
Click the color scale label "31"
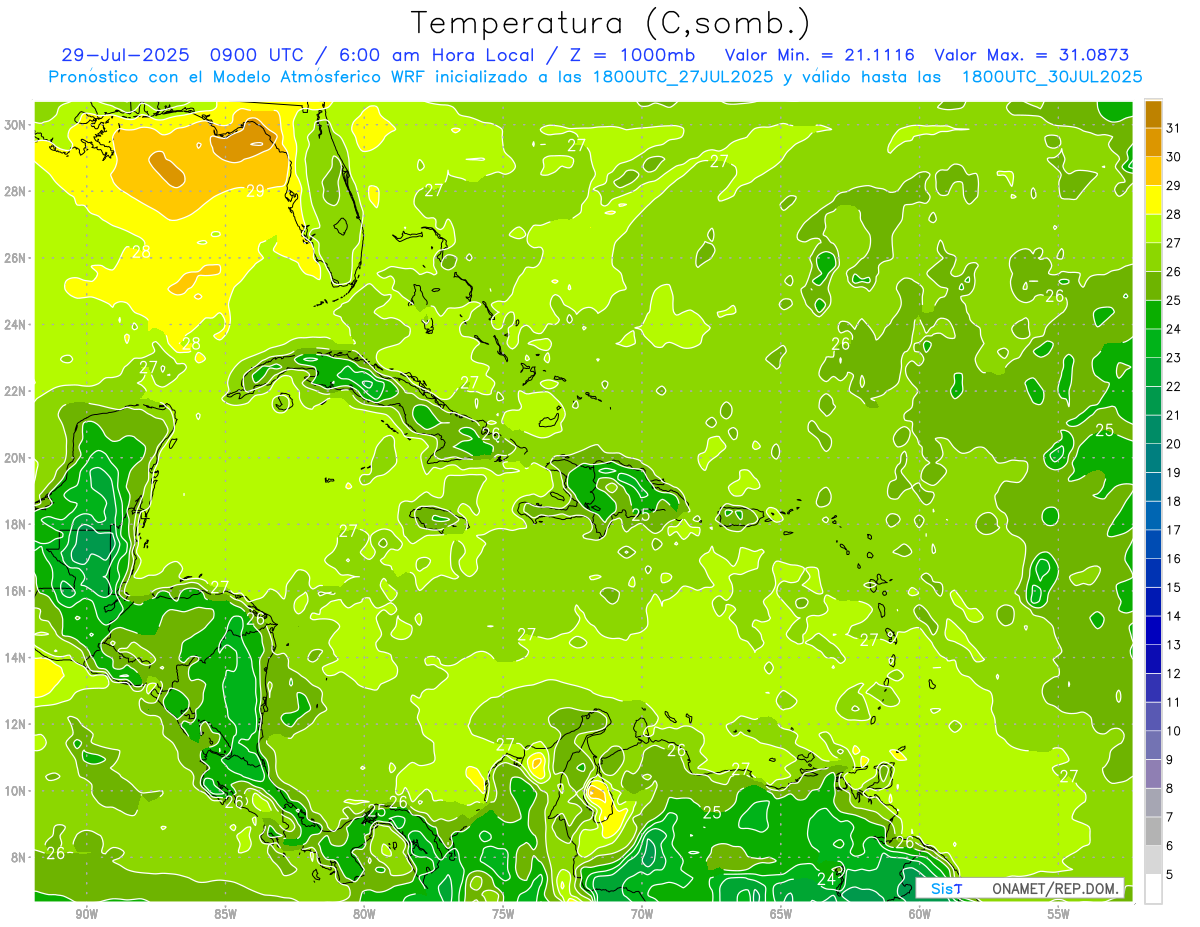(x=1173, y=127)
